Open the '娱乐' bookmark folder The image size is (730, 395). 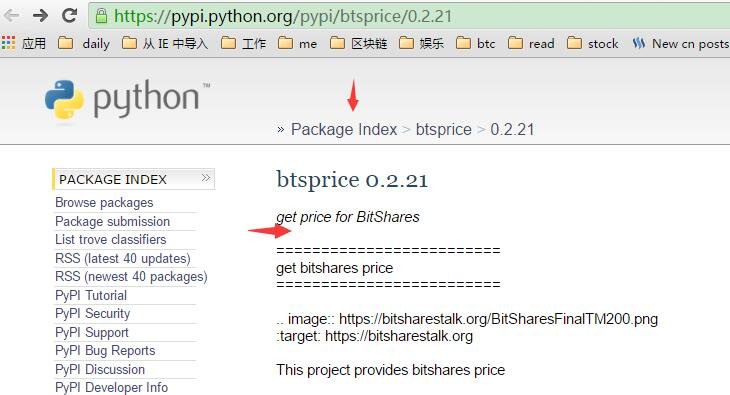pyautogui.click(x=421, y=43)
